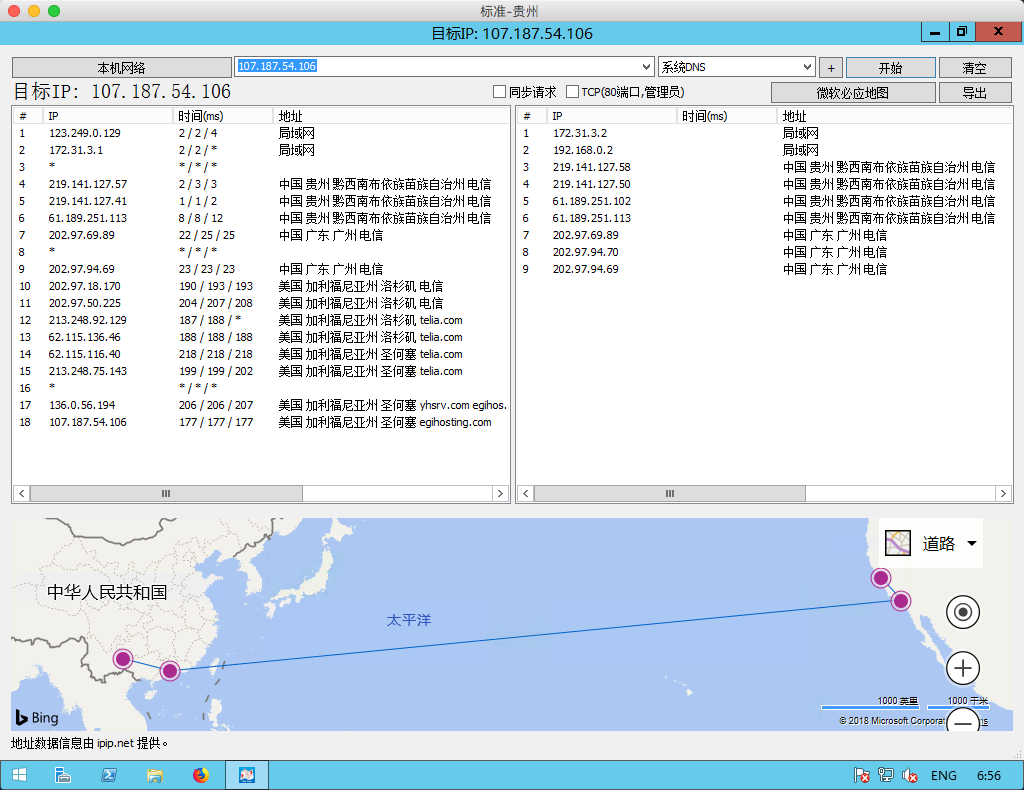Launch PowerShell from the taskbar
This screenshot has height=790, width=1024.
coord(108,775)
